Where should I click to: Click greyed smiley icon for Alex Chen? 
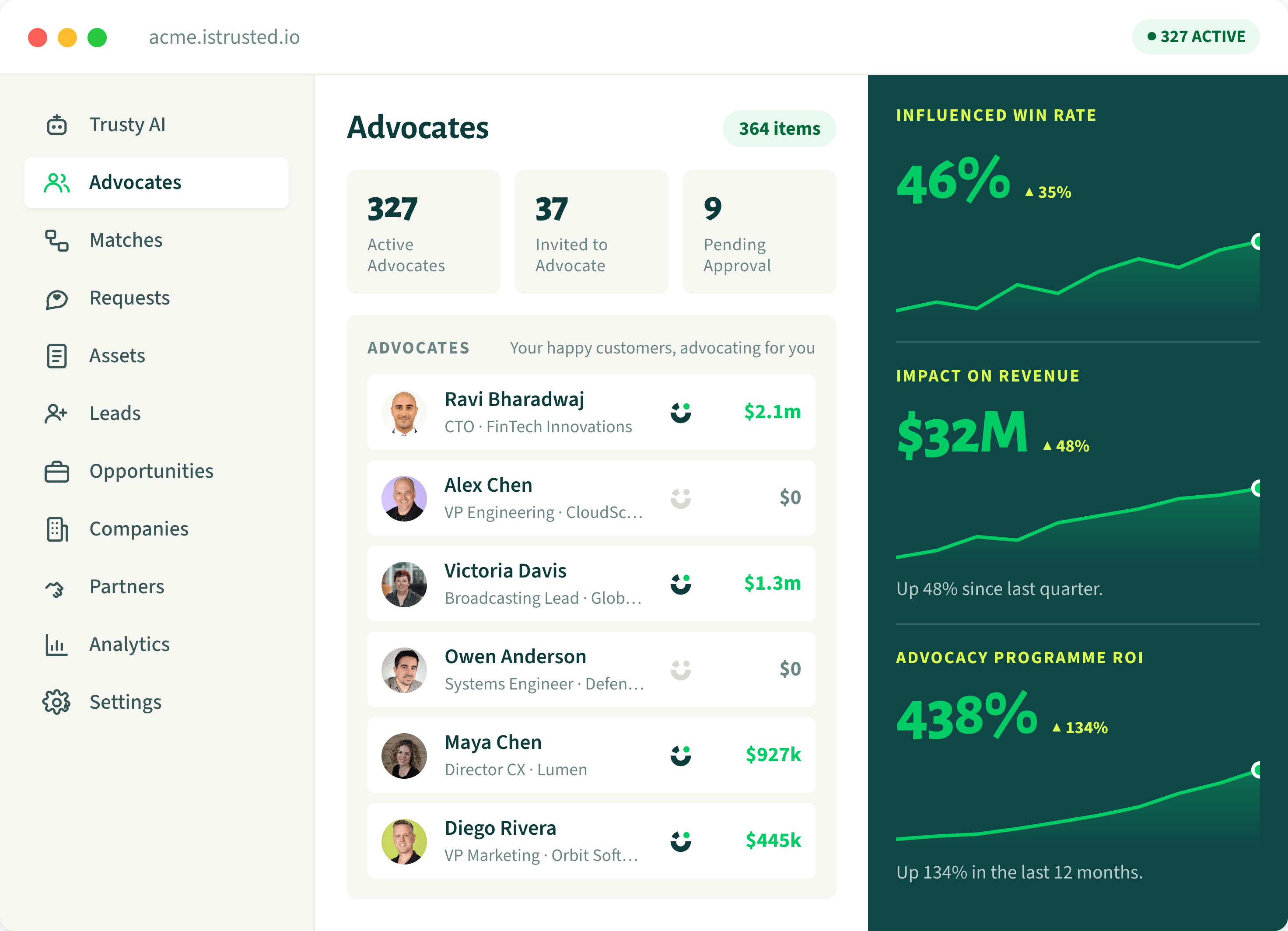coord(680,499)
